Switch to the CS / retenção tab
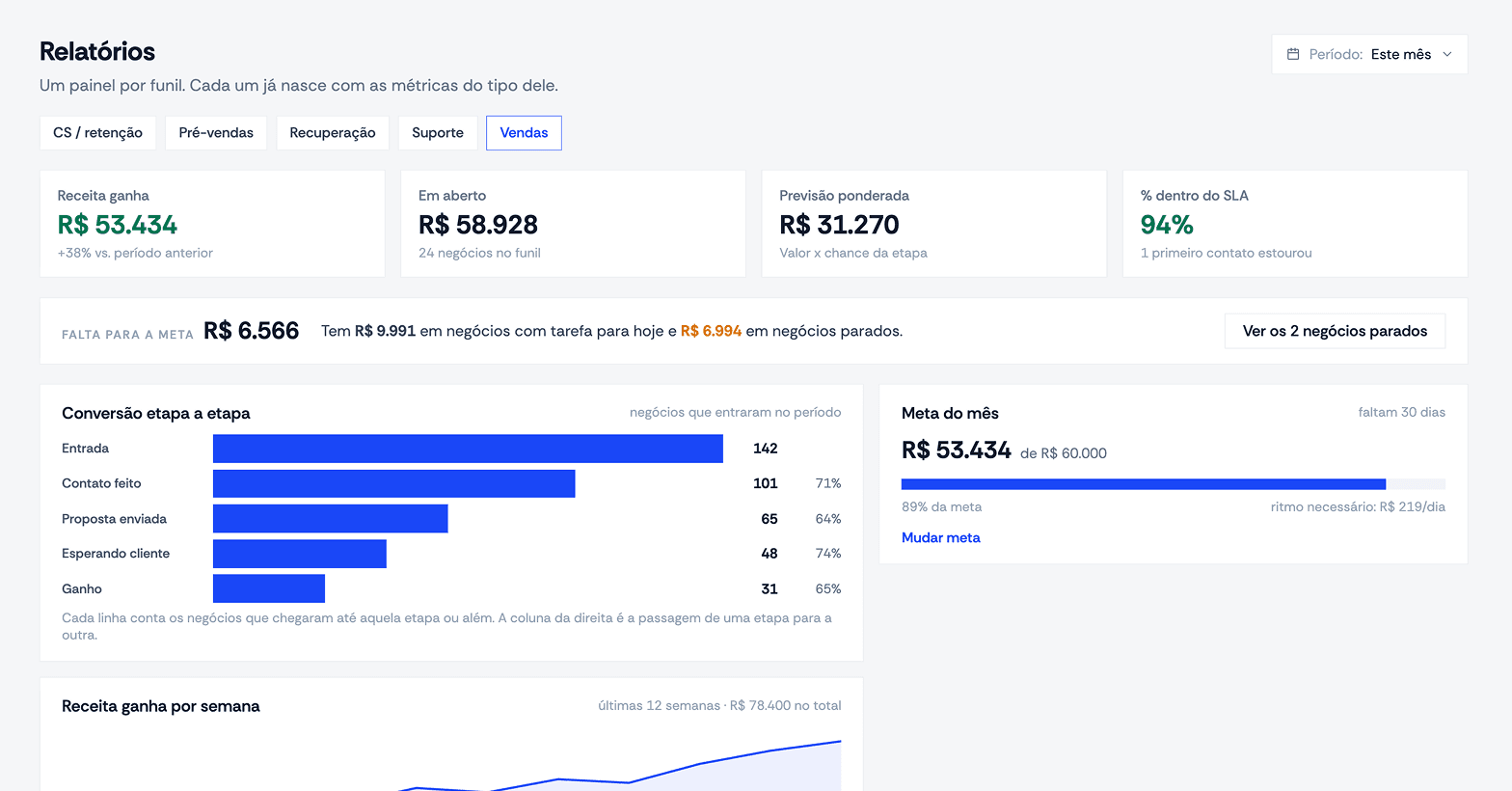This screenshot has height=791, width=1512. tap(97, 133)
